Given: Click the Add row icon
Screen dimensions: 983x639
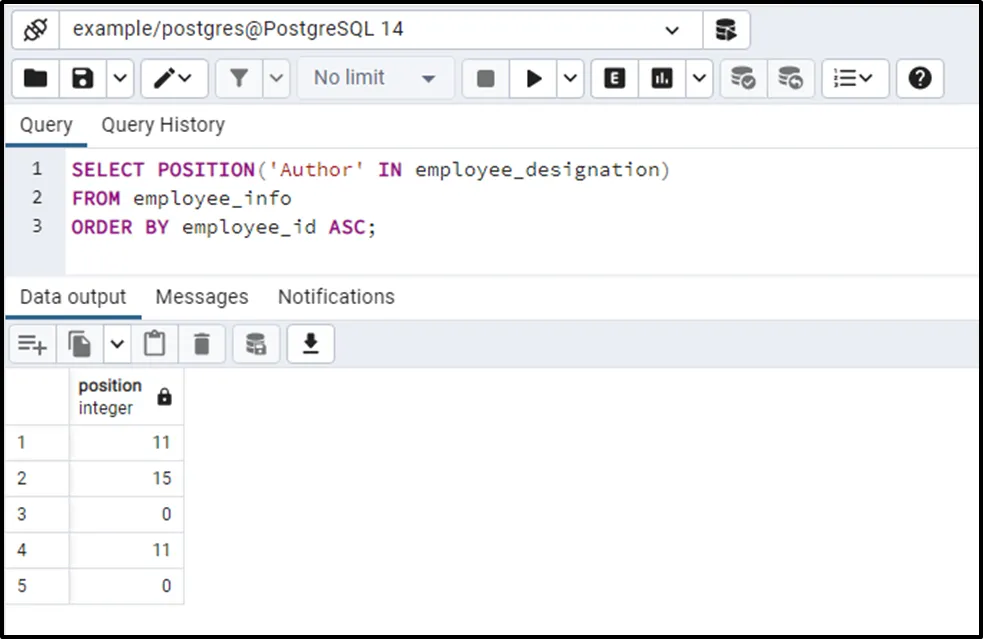Looking at the screenshot, I should coord(32,344).
